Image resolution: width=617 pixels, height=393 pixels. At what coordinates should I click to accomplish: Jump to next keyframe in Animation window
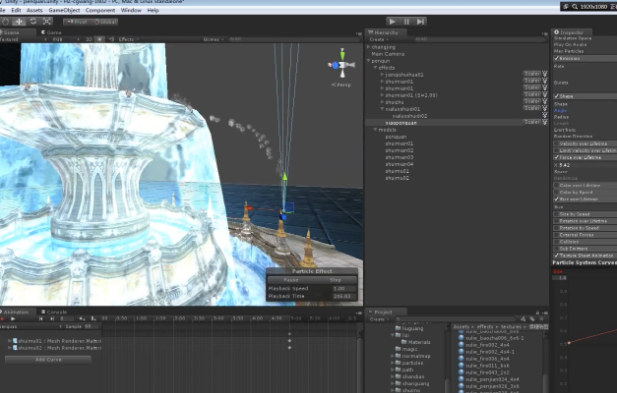coord(52,319)
